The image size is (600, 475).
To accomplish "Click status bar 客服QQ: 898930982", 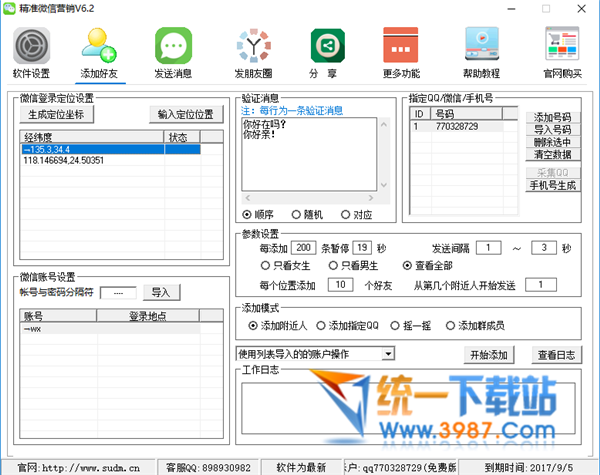I will (x=208, y=468).
